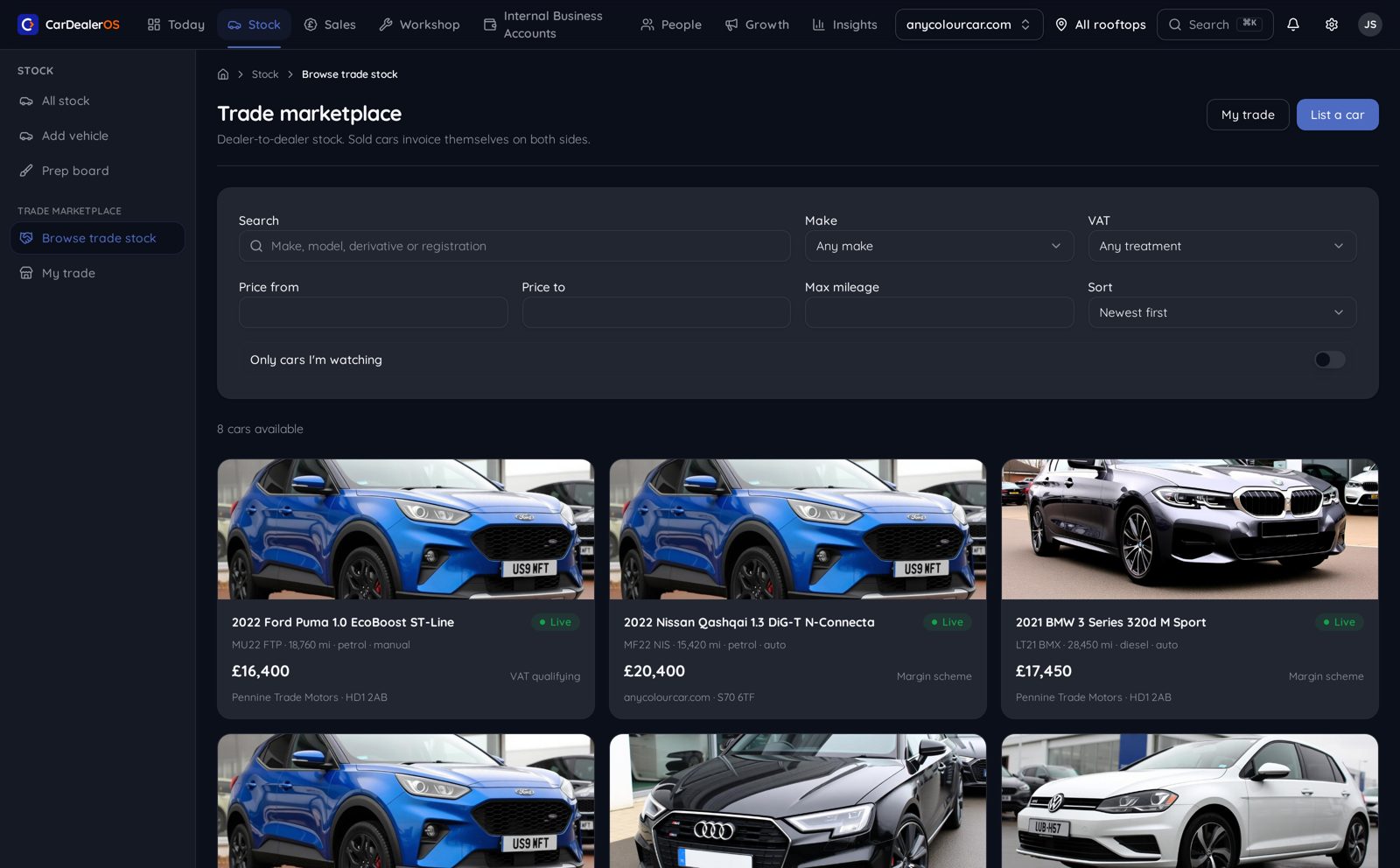Click '2021 BMW 3 Series 320d M Sport' title
The height and width of the screenshot is (868, 1400).
click(1110, 622)
